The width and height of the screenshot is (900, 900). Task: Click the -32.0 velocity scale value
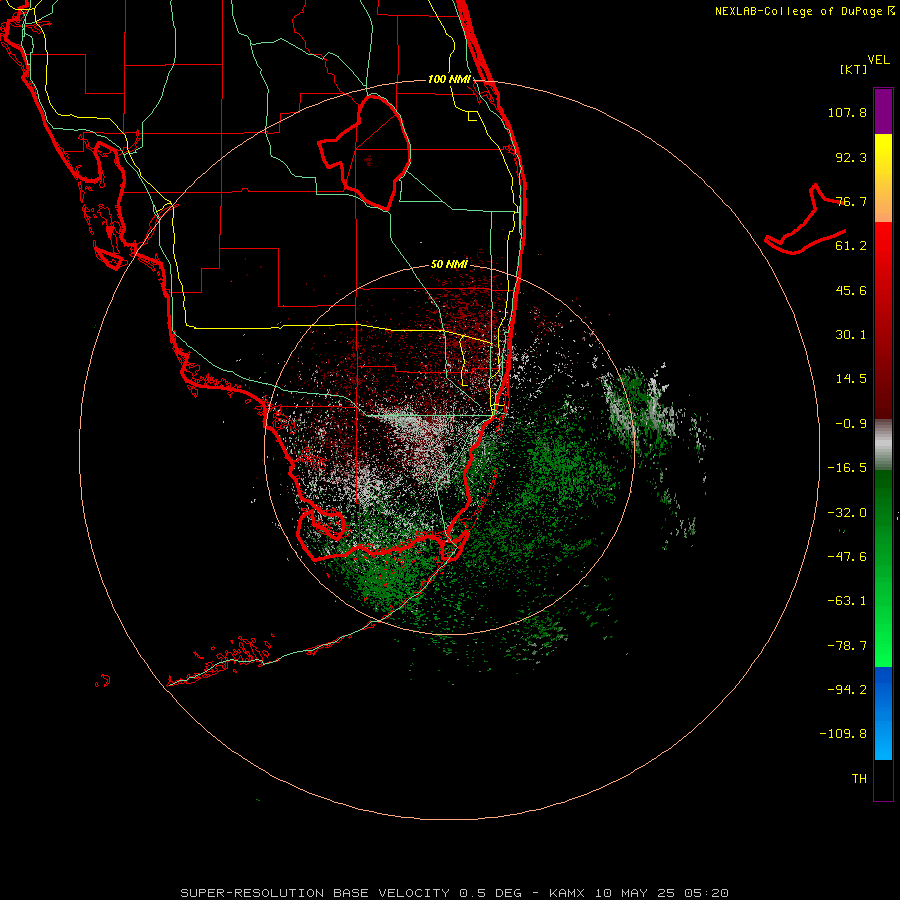(x=847, y=513)
